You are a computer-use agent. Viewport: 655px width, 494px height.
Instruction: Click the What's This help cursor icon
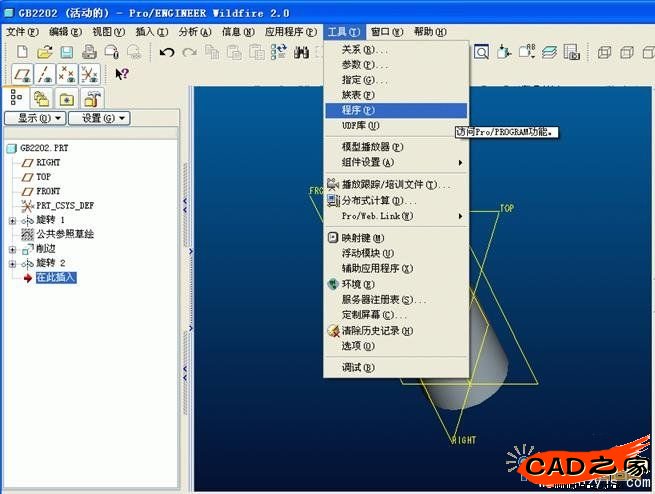121,74
